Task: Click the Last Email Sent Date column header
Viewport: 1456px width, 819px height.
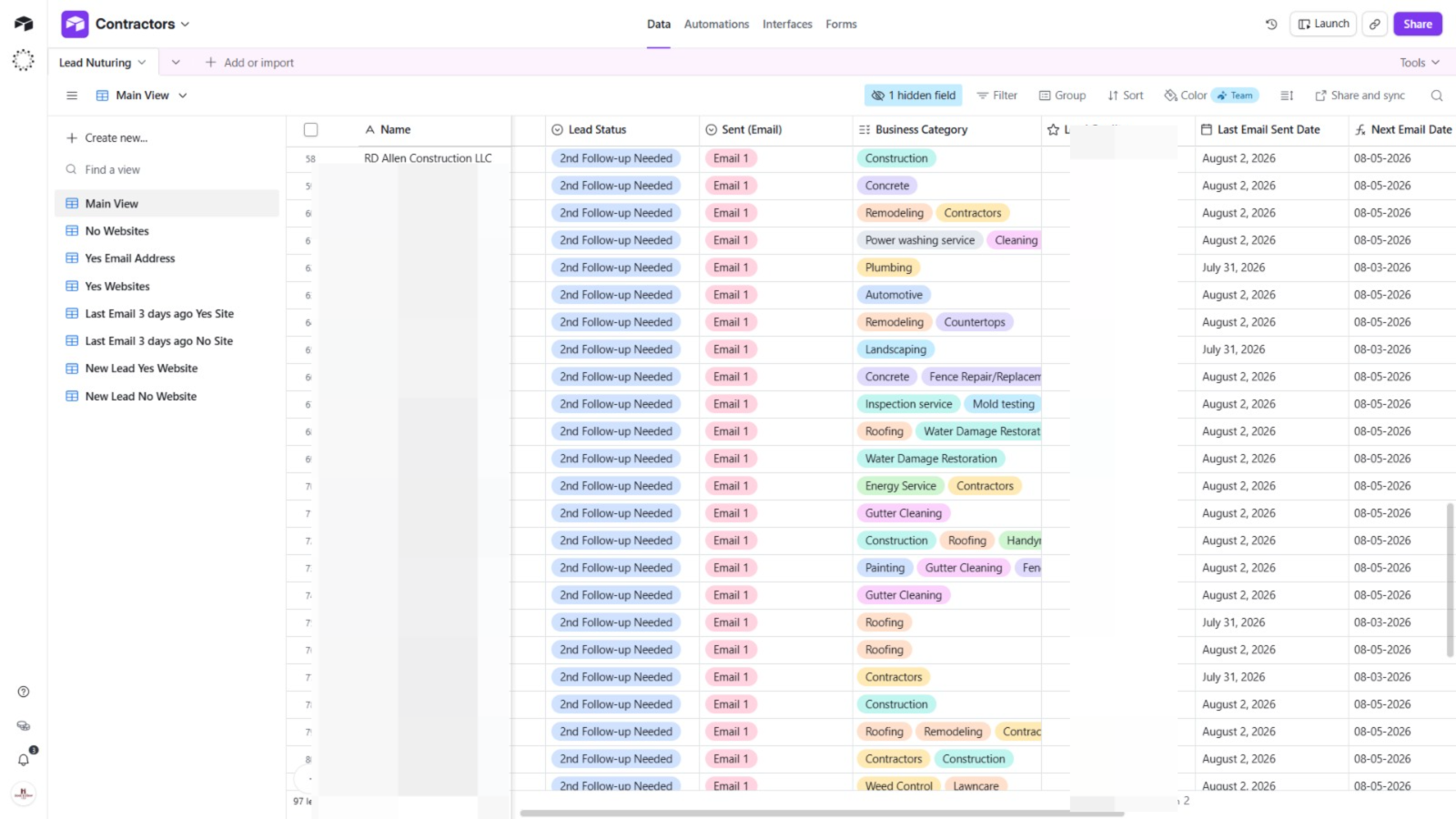Action: (x=1271, y=130)
